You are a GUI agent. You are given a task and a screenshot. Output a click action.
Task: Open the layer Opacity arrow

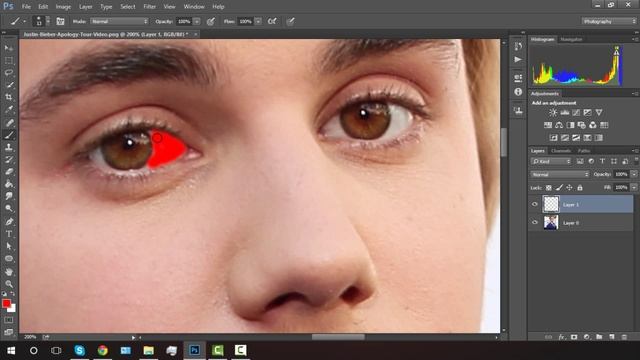click(633, 174)
